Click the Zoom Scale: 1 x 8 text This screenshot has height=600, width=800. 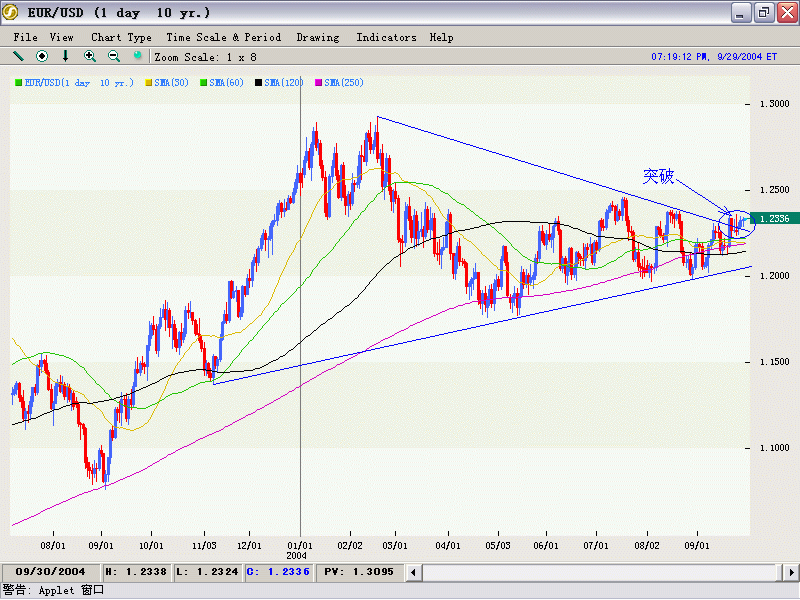coord(206,57)
